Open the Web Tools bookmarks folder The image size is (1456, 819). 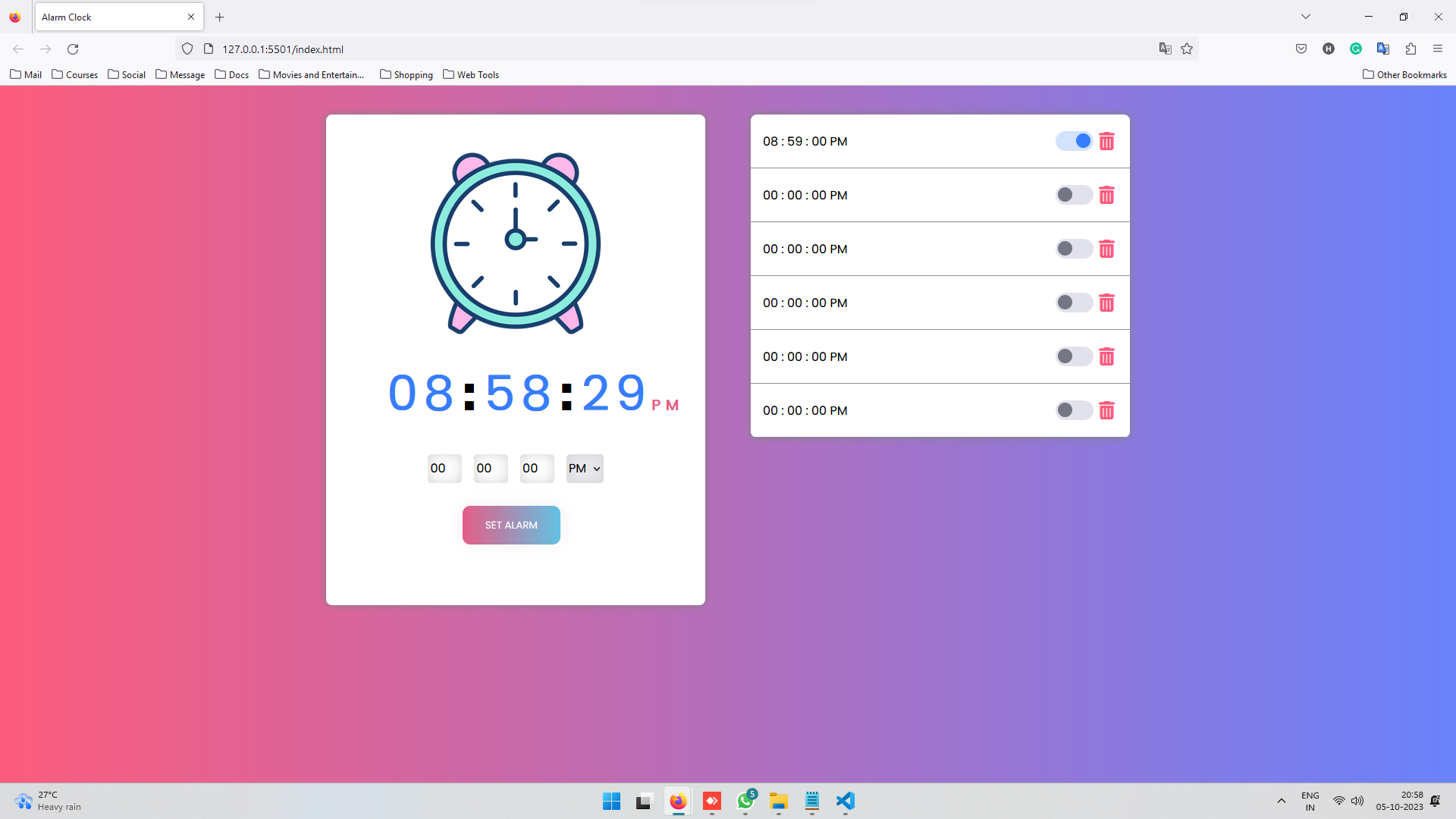[x=471, y=75]
